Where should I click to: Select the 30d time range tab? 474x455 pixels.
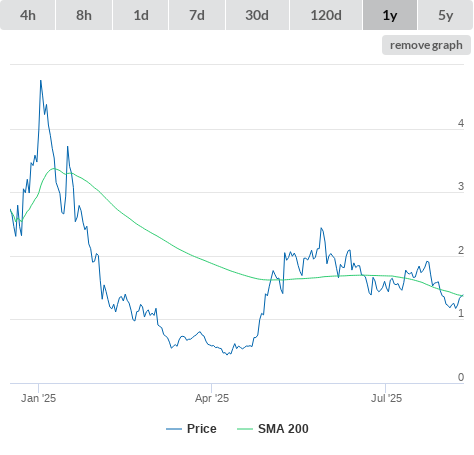(257, 15)
